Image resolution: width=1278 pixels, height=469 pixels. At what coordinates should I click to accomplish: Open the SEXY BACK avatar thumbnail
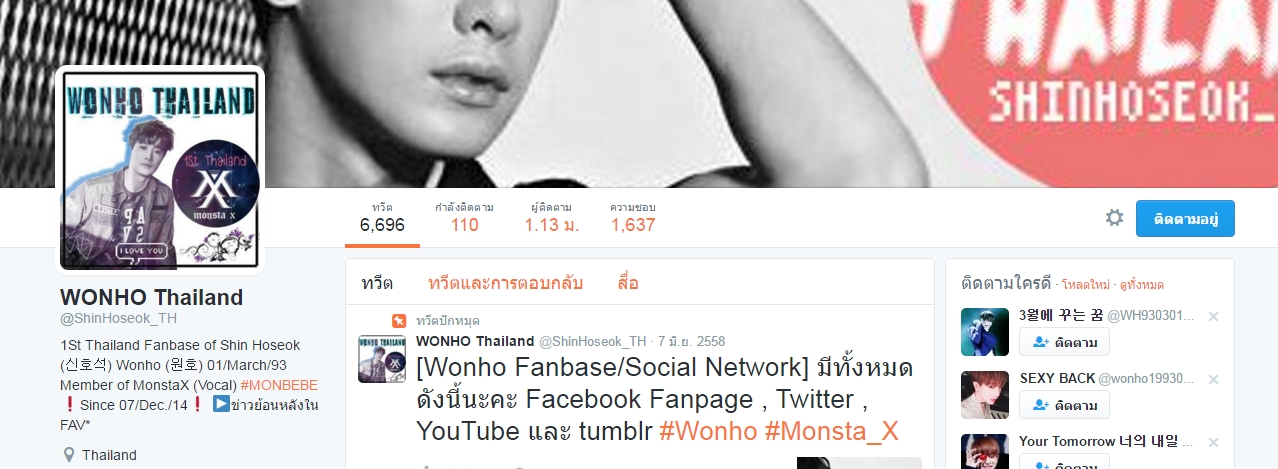click(x=985, y=394)
